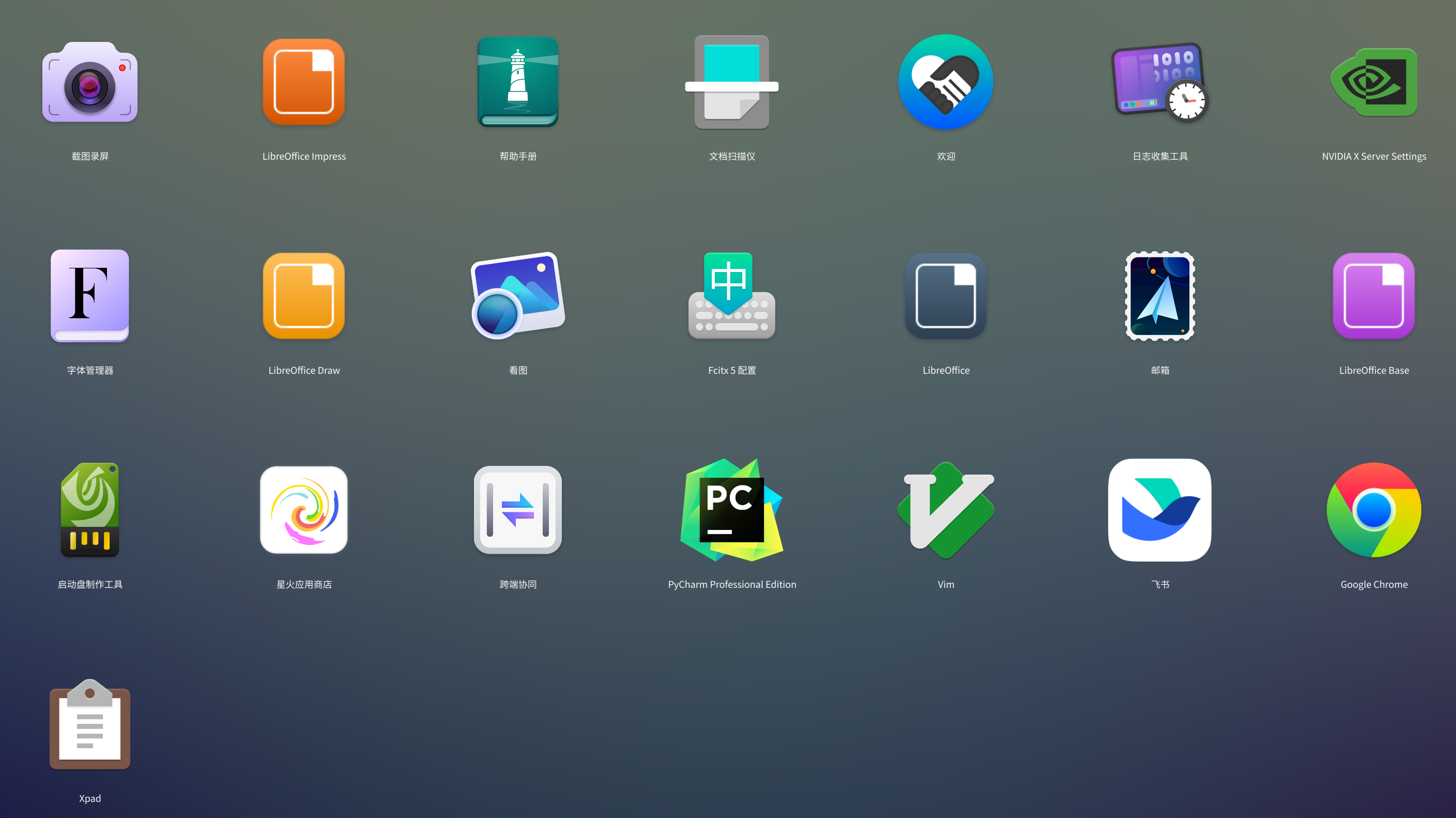Launch 日志收集工具 log collector
This screenshot has height=818, width=1456.
(x=1160, y=83)
